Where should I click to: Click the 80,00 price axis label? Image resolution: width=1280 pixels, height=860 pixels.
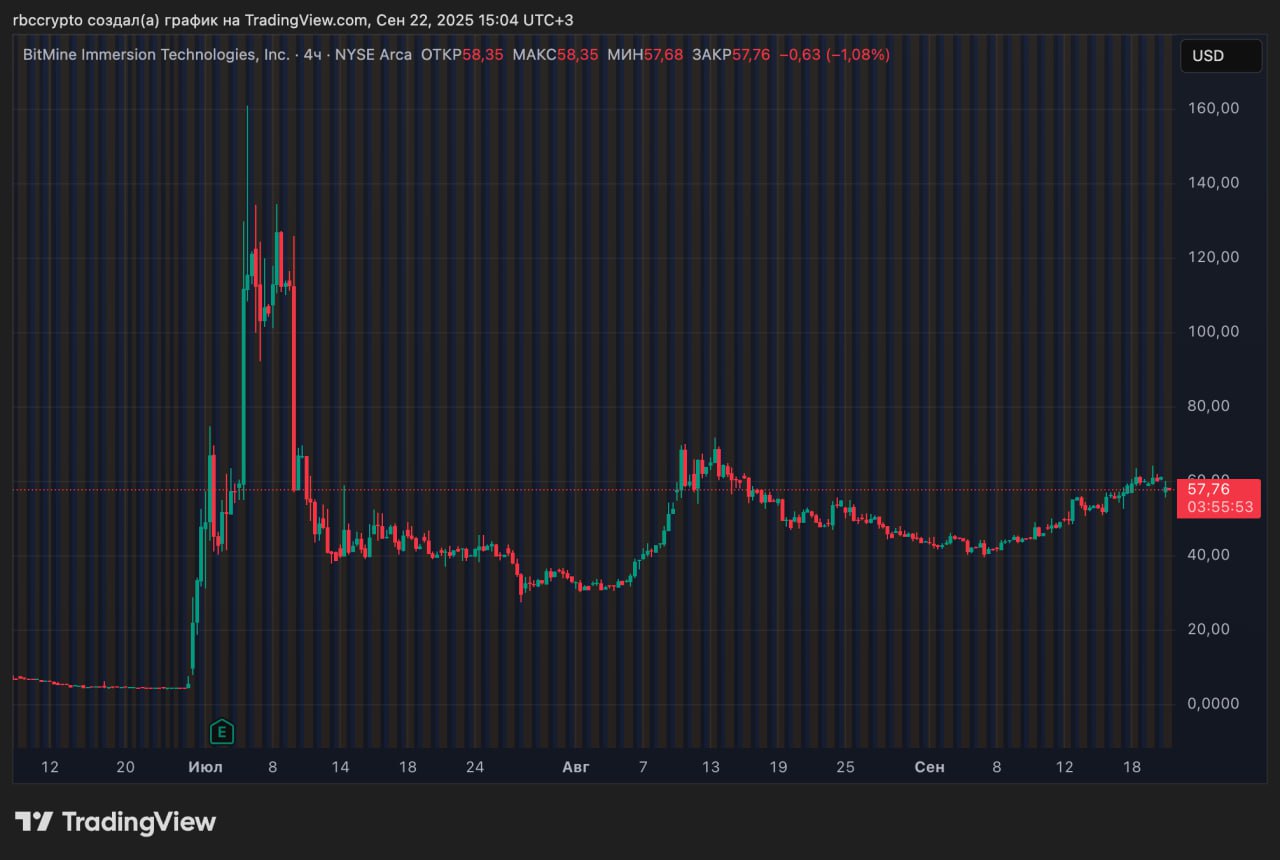coord(1209,406)
